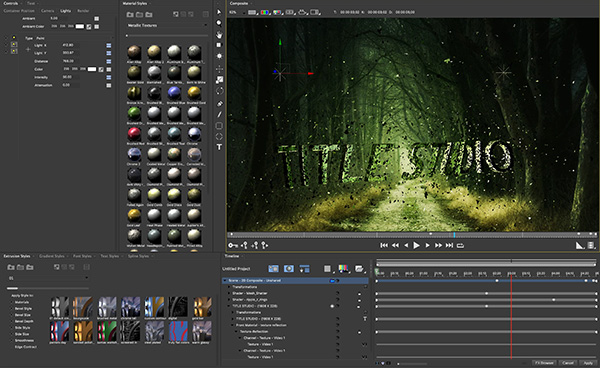
Task: Click the Ambient Color eyedropper picker icon
Action: [89, 27]
